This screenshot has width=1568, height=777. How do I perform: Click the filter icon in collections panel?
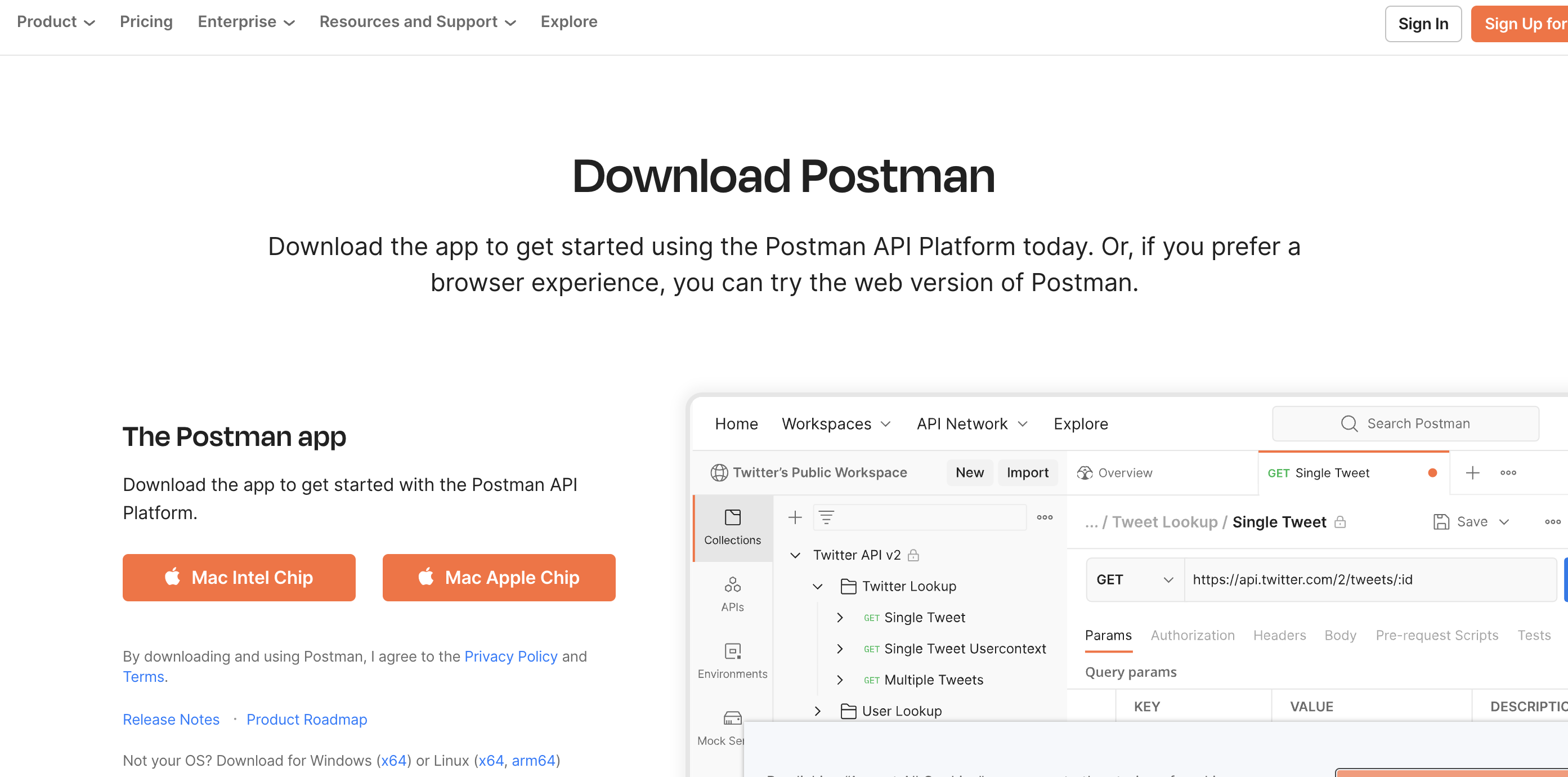tap(826, 517)
